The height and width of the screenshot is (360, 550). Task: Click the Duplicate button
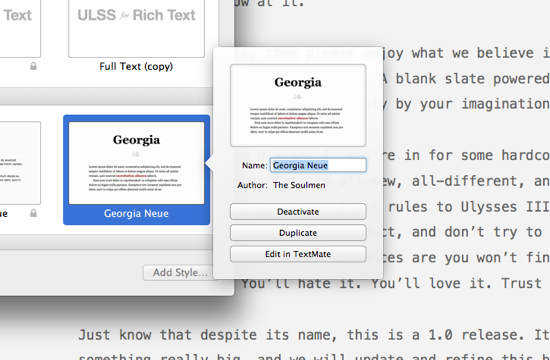coord(298,233)
